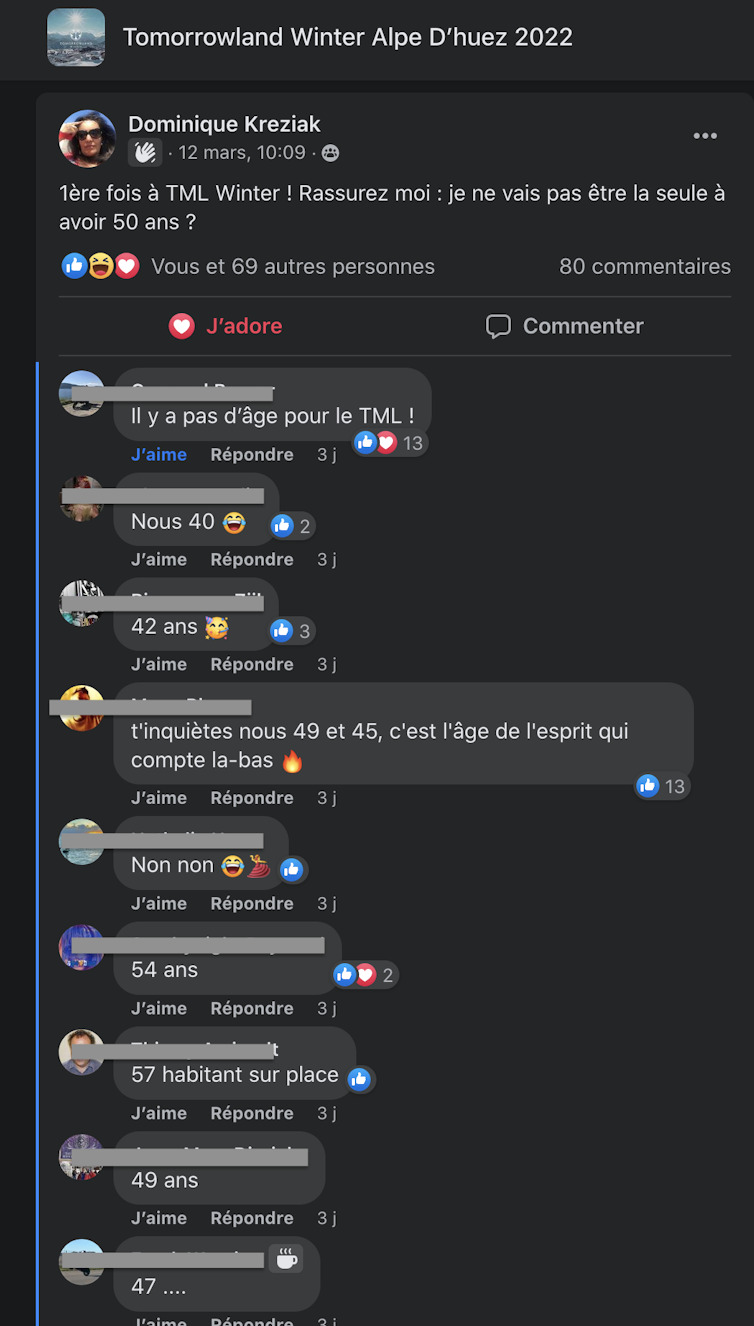This screenshot has height=1326, width=754.
Task: View the post's reaction emoji icons
Action: pos(100,266)
